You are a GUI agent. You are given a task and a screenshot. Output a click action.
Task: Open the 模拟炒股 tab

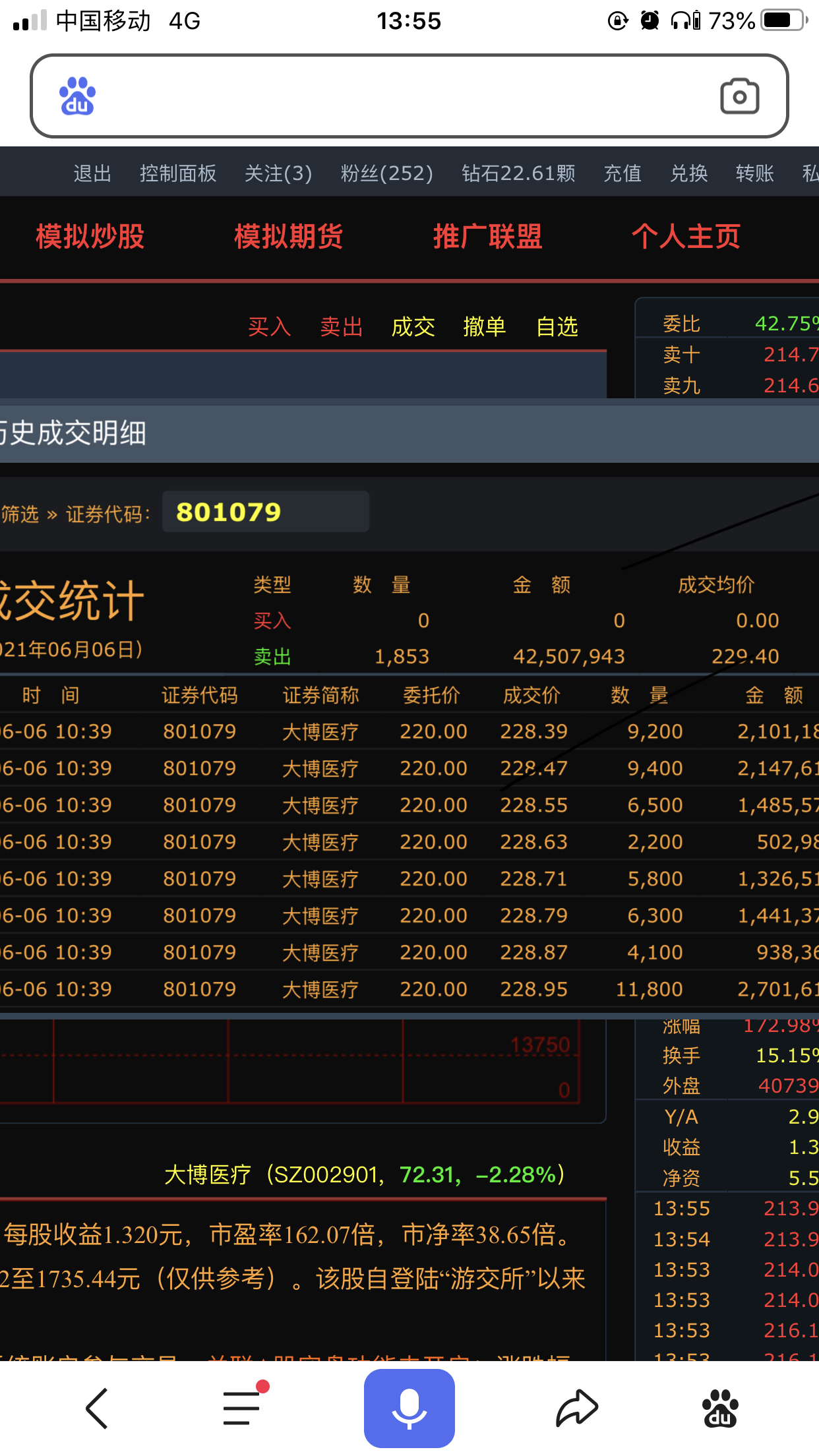(90, 236)
